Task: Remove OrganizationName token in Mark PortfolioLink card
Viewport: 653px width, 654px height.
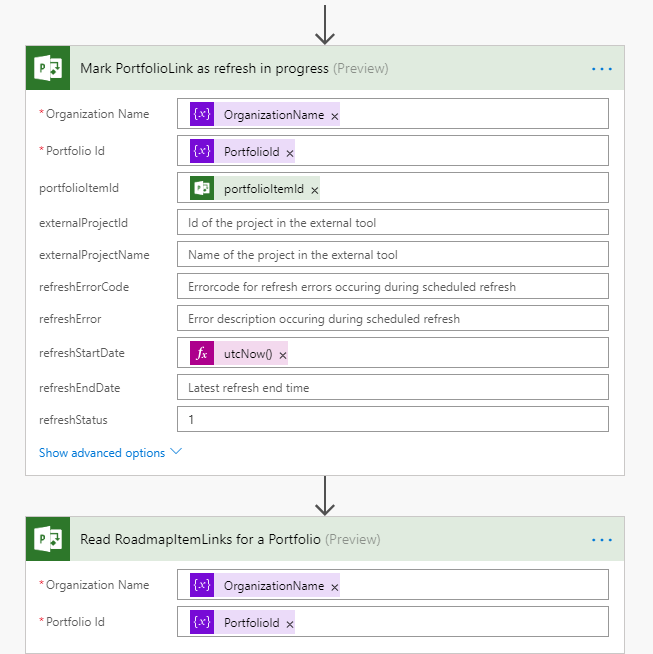Action: click(x=334, y=116)
